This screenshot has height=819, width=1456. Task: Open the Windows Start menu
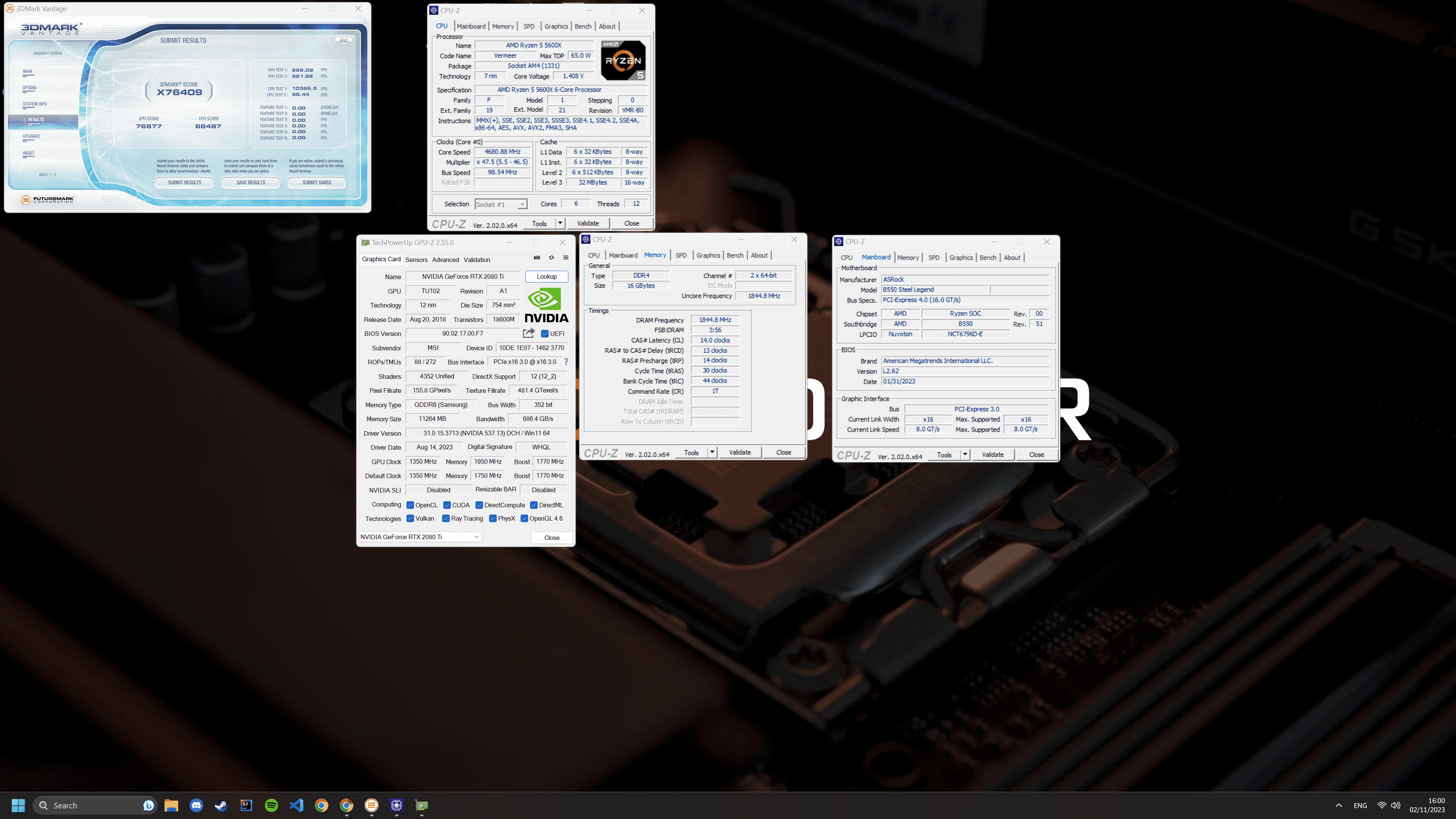click(18, 805)
